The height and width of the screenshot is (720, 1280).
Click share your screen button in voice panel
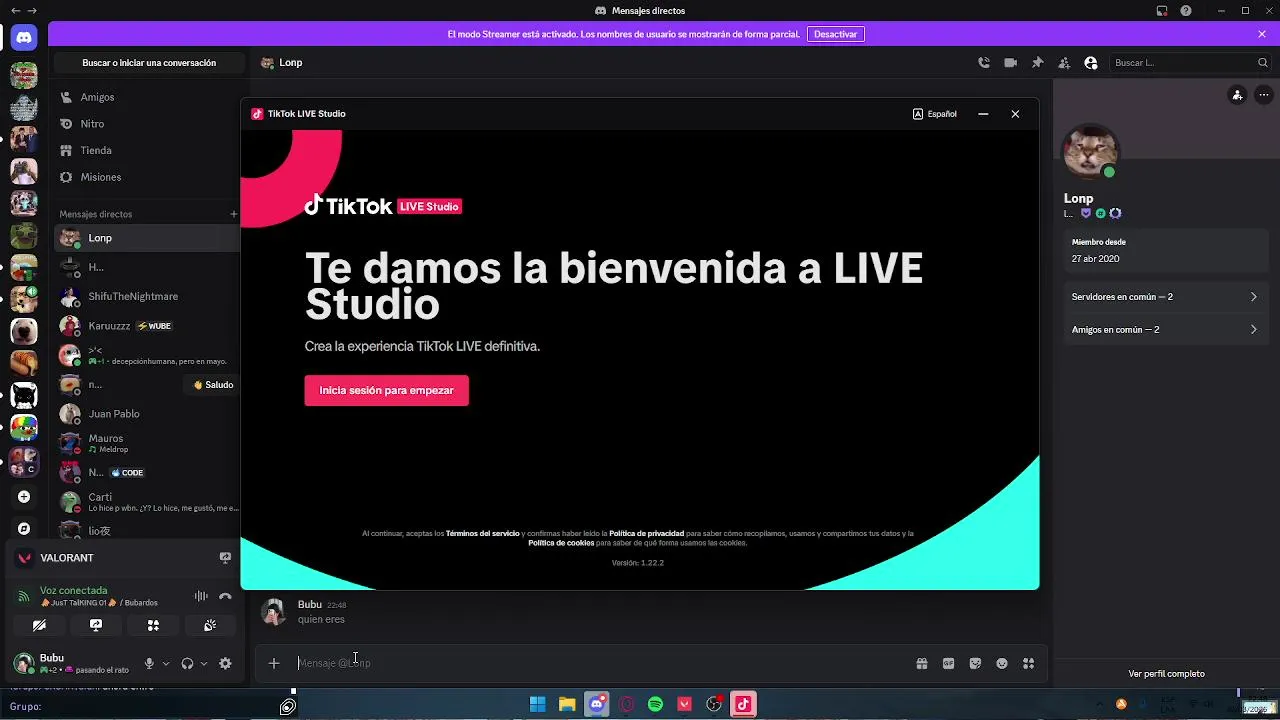pos(96,625)
